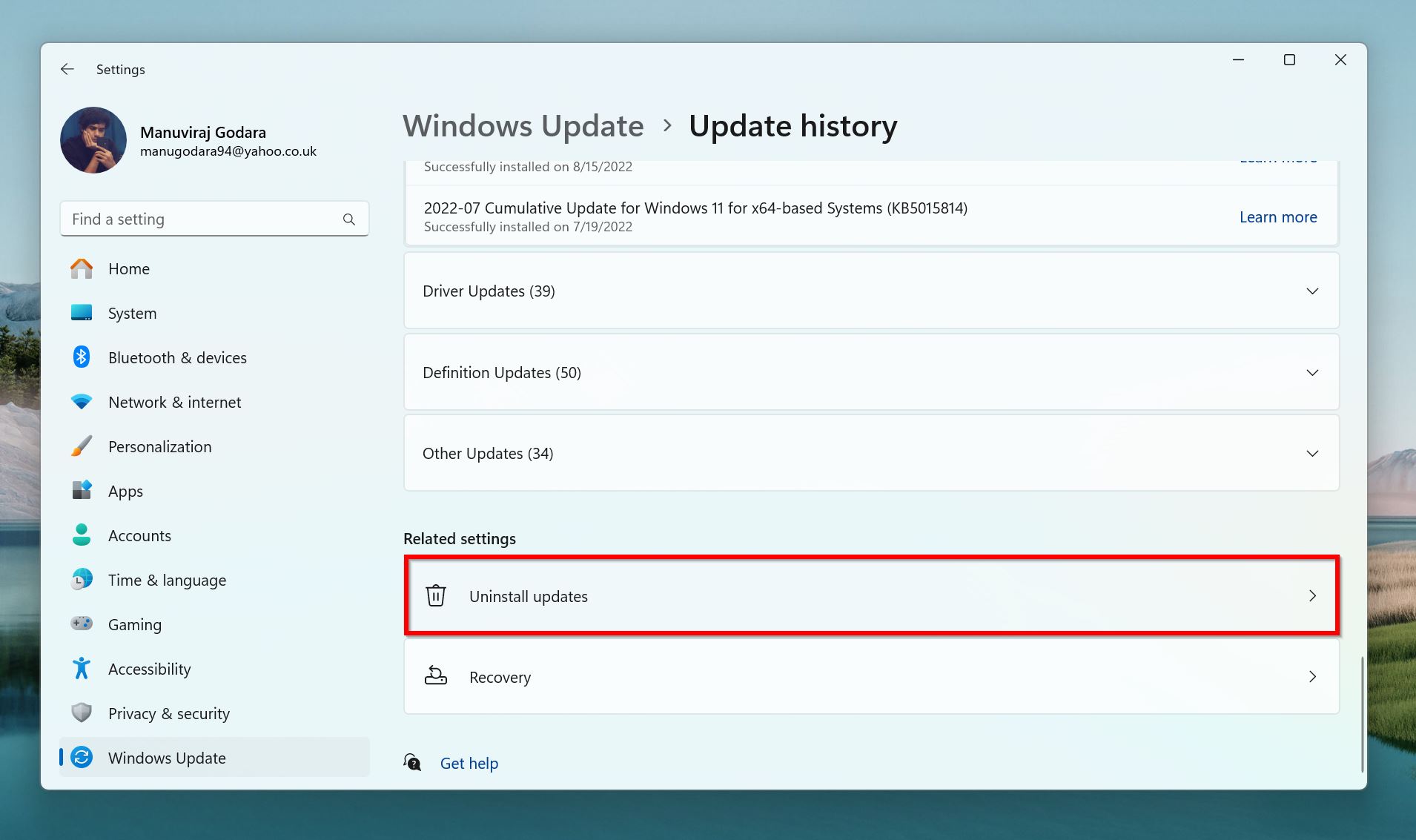The height and width of the screenshot is (840, 1416).
Task: Click the Other Updates (34) label
Action: tap(488, 453)
